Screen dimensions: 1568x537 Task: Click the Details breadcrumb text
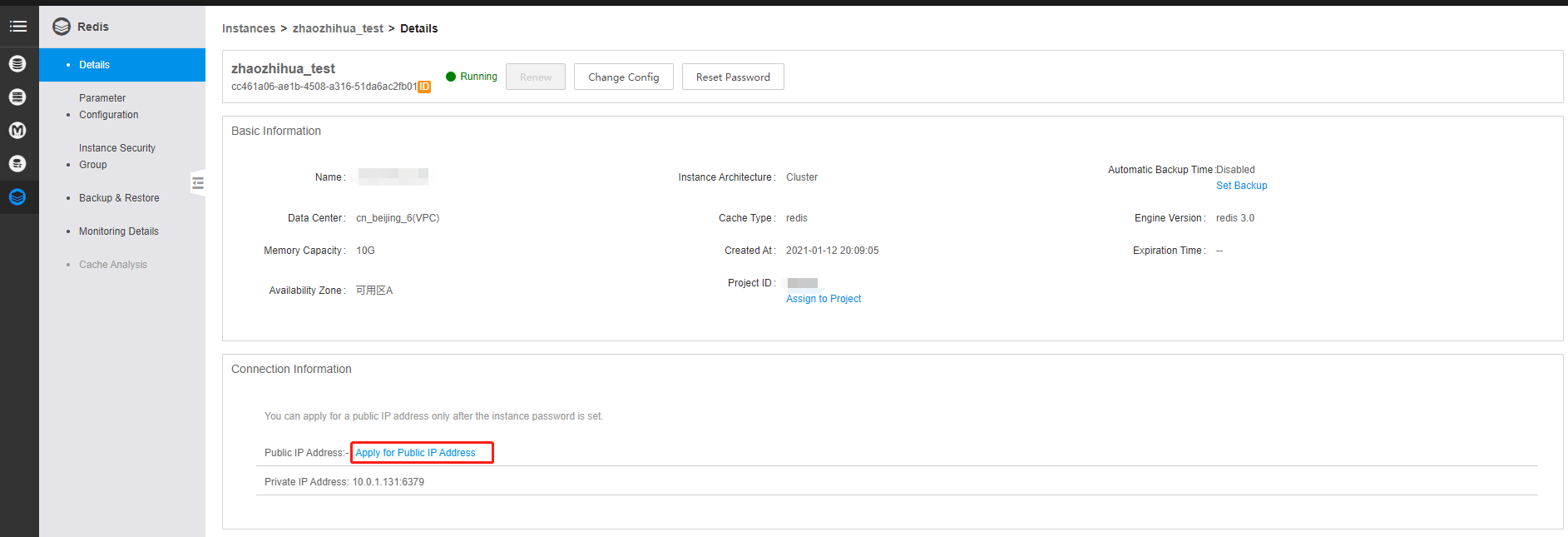point(419,28)
